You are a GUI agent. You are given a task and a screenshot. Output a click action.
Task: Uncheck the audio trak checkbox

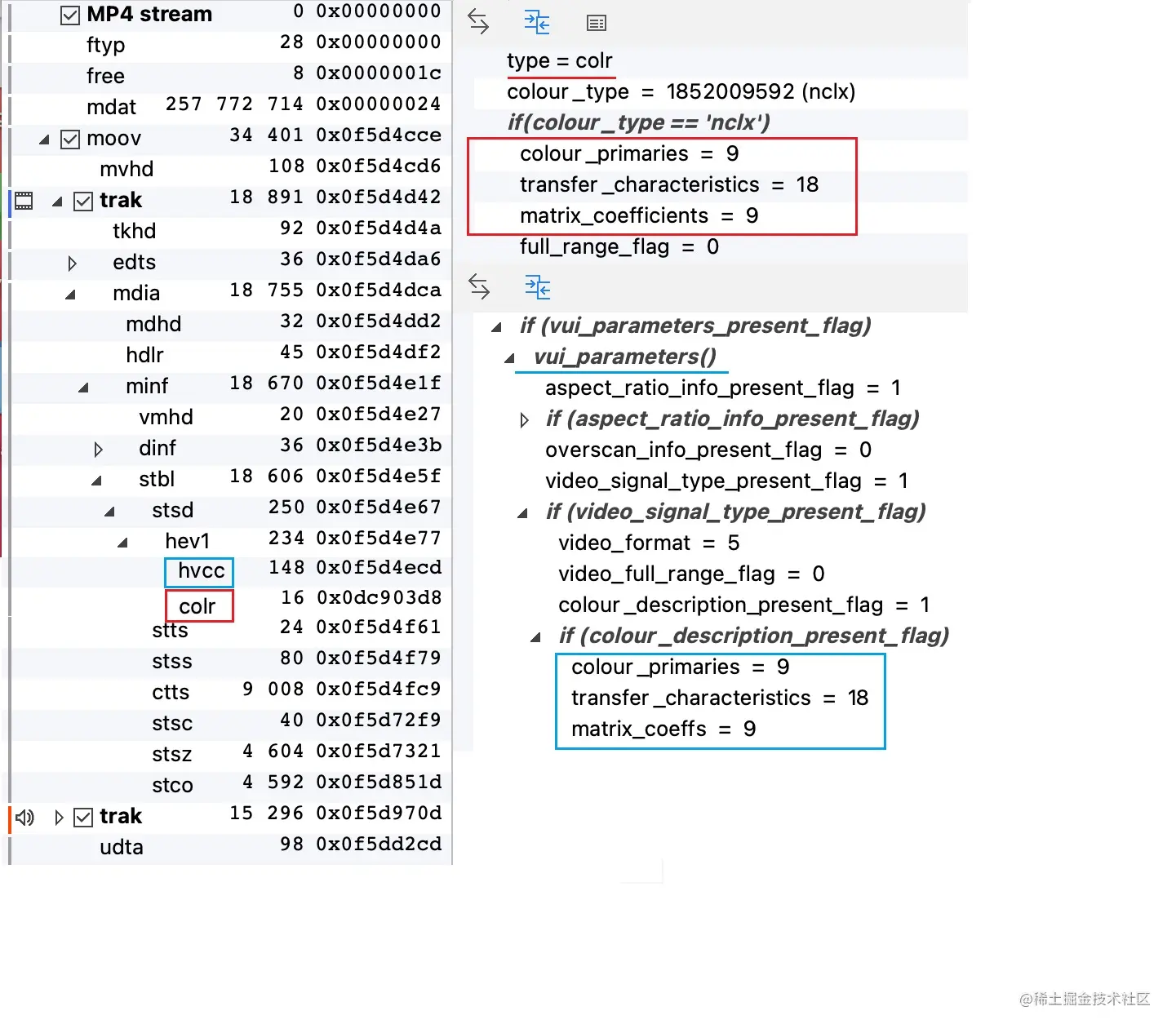pyautogui.click(x=83, y=818)
